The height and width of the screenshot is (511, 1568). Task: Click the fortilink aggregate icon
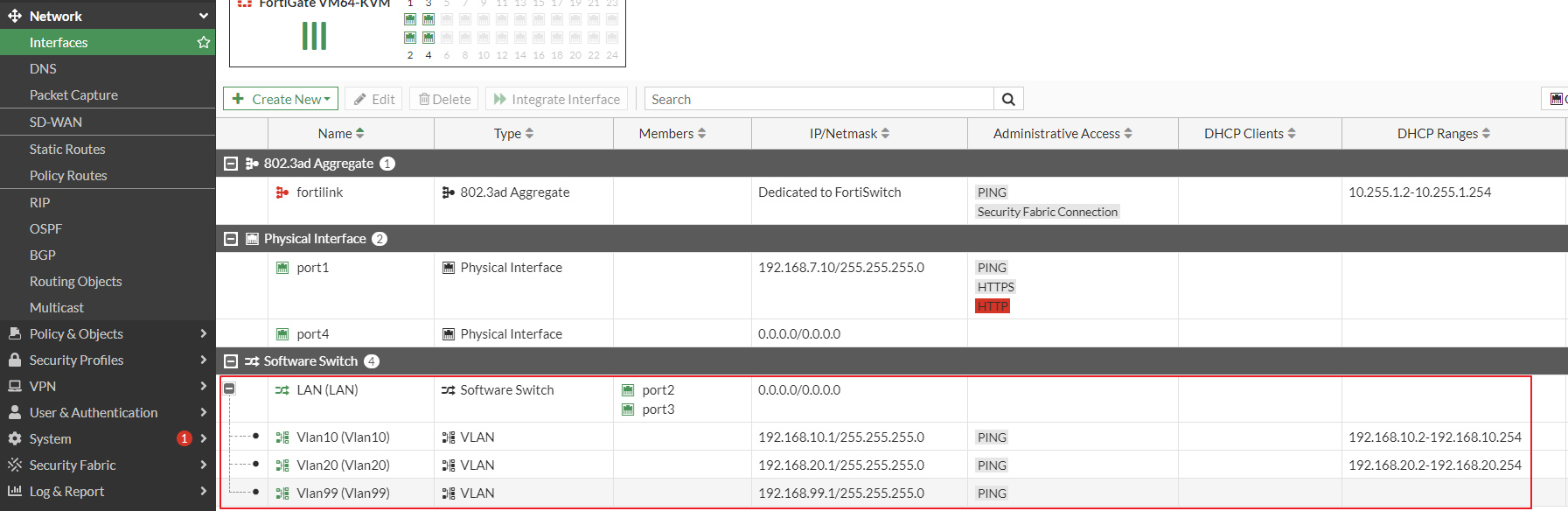coord(282,192)
